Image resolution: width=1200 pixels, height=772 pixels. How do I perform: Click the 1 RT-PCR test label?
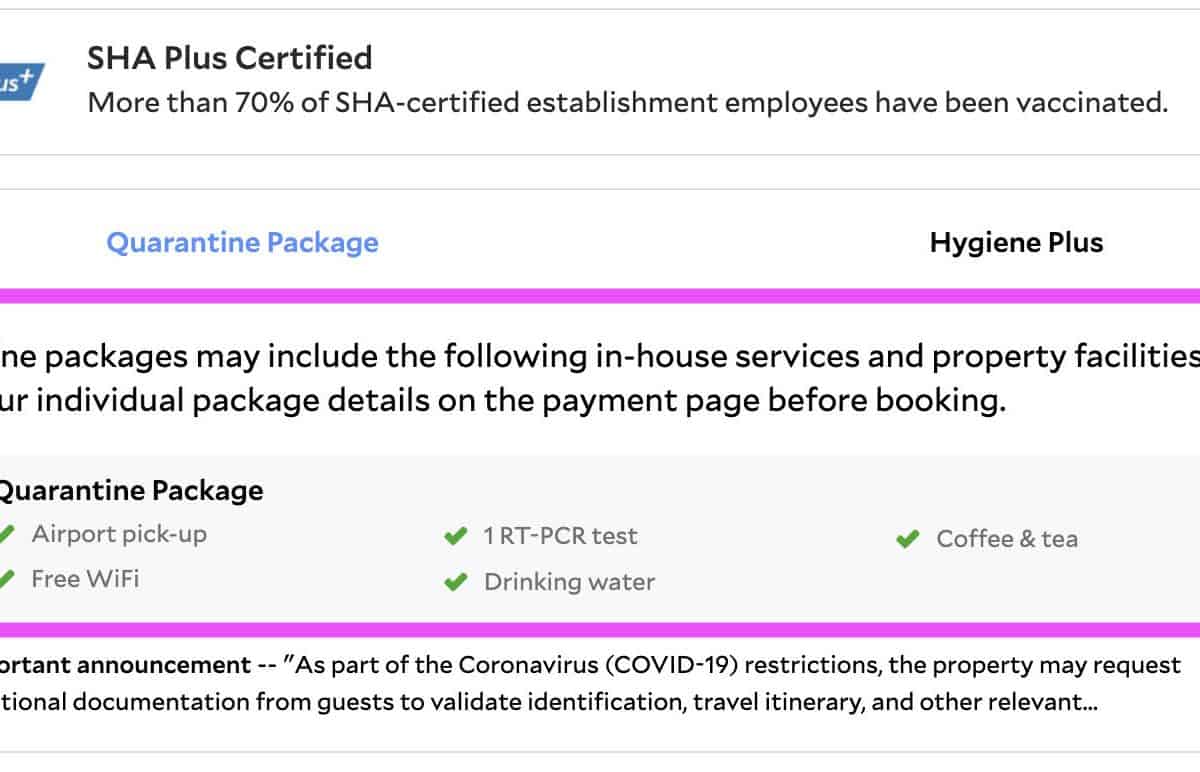click(x=560, y=536)
